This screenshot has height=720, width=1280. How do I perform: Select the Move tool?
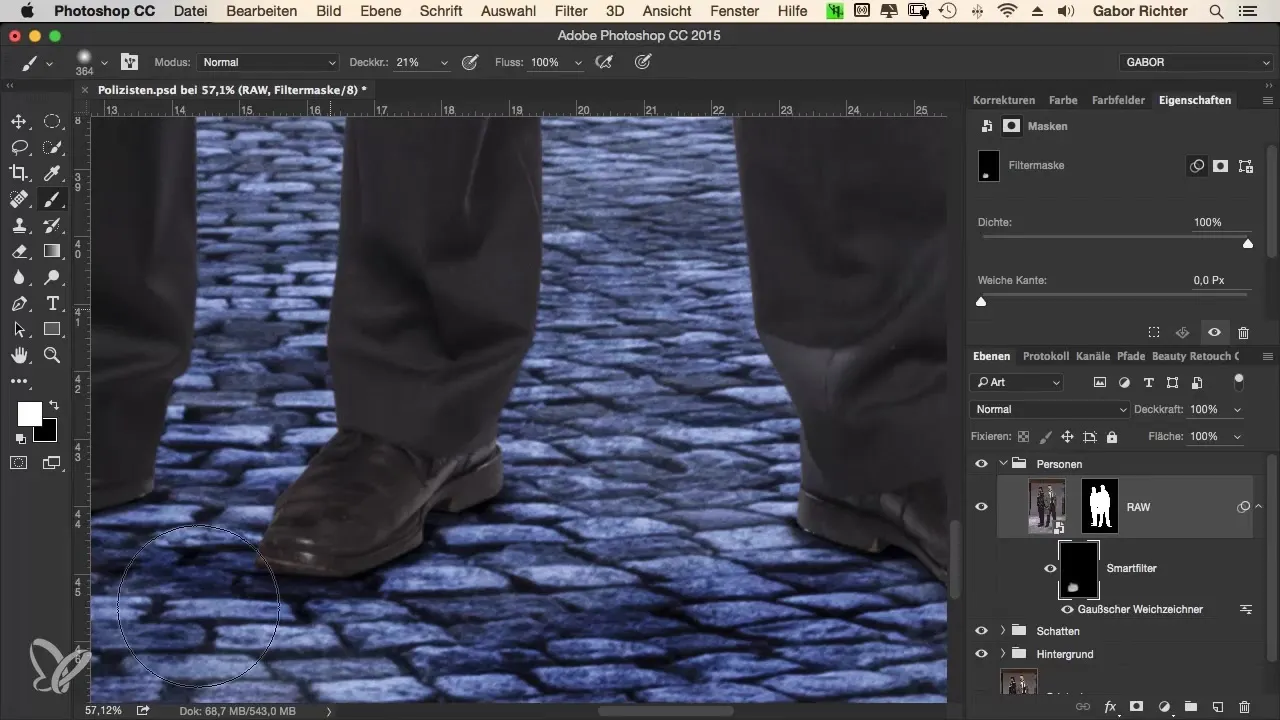click(x=18, y=122)
